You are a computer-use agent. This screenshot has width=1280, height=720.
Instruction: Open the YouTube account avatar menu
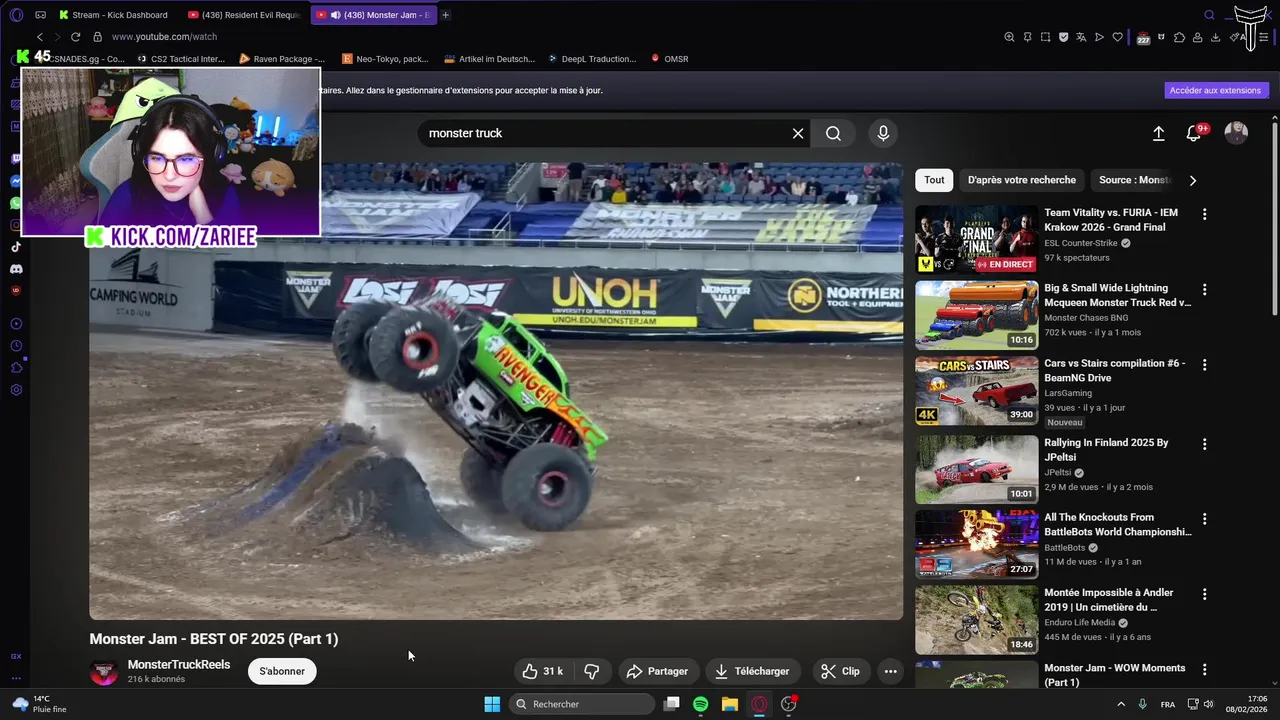[1236, 133]
